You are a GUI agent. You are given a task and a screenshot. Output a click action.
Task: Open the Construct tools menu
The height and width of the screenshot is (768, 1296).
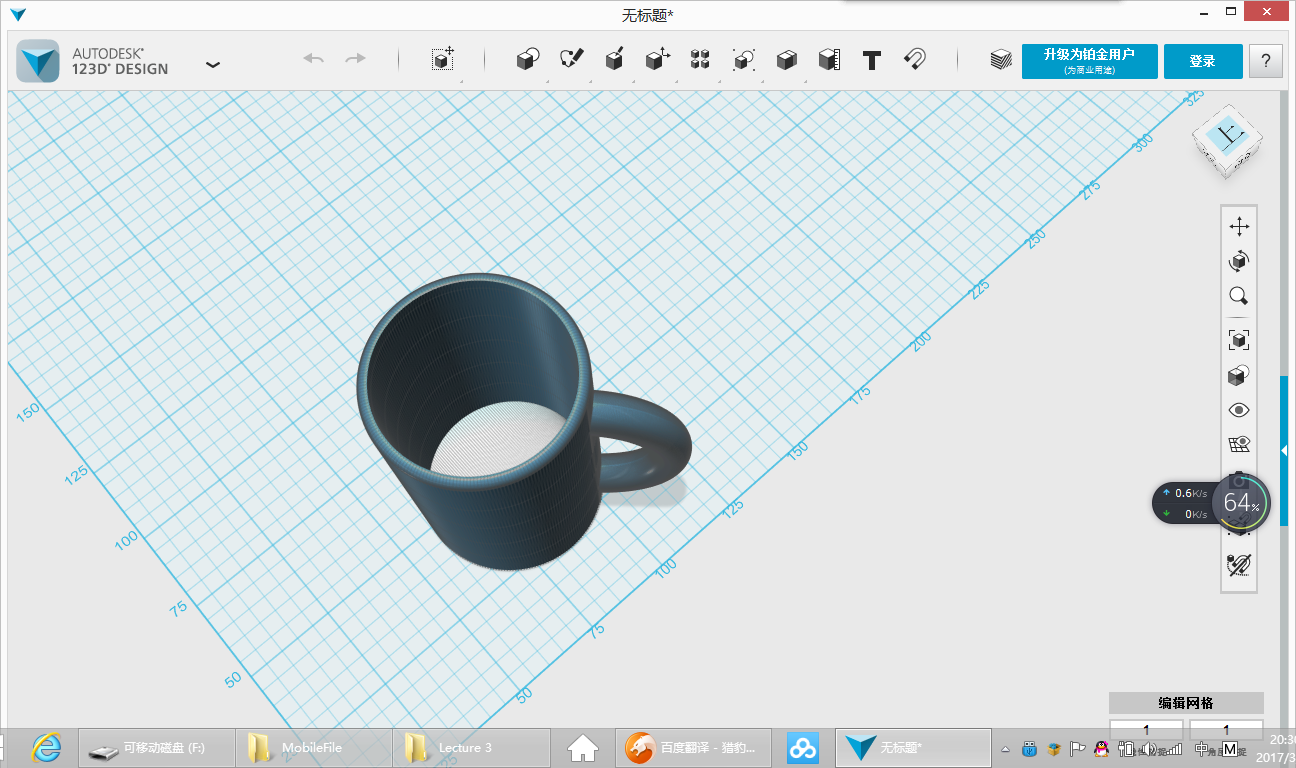point(615,60)
